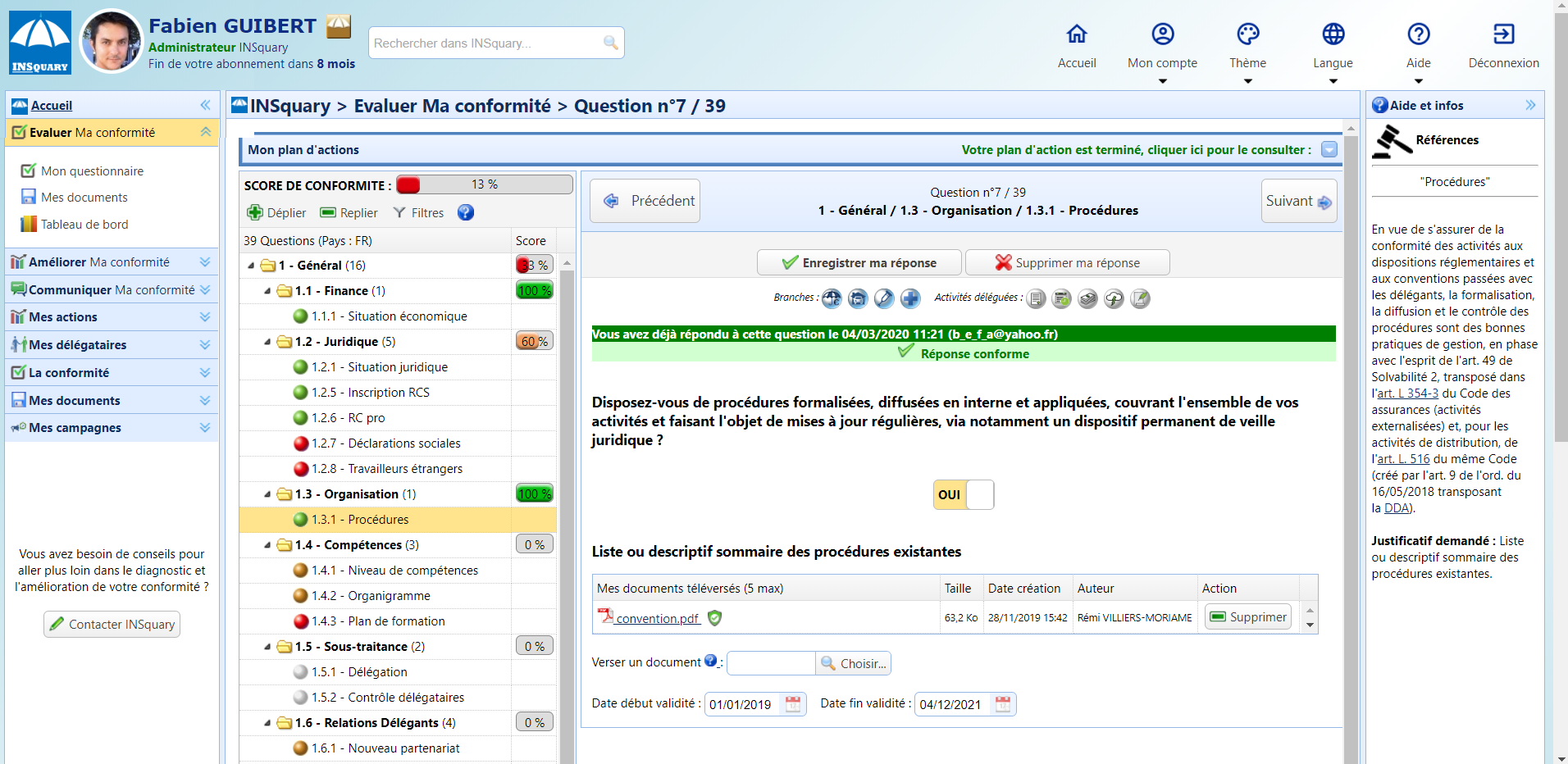The image size is (1568, 764).
Task: Open Mon compte user icon
Action: pos(1163,34)
